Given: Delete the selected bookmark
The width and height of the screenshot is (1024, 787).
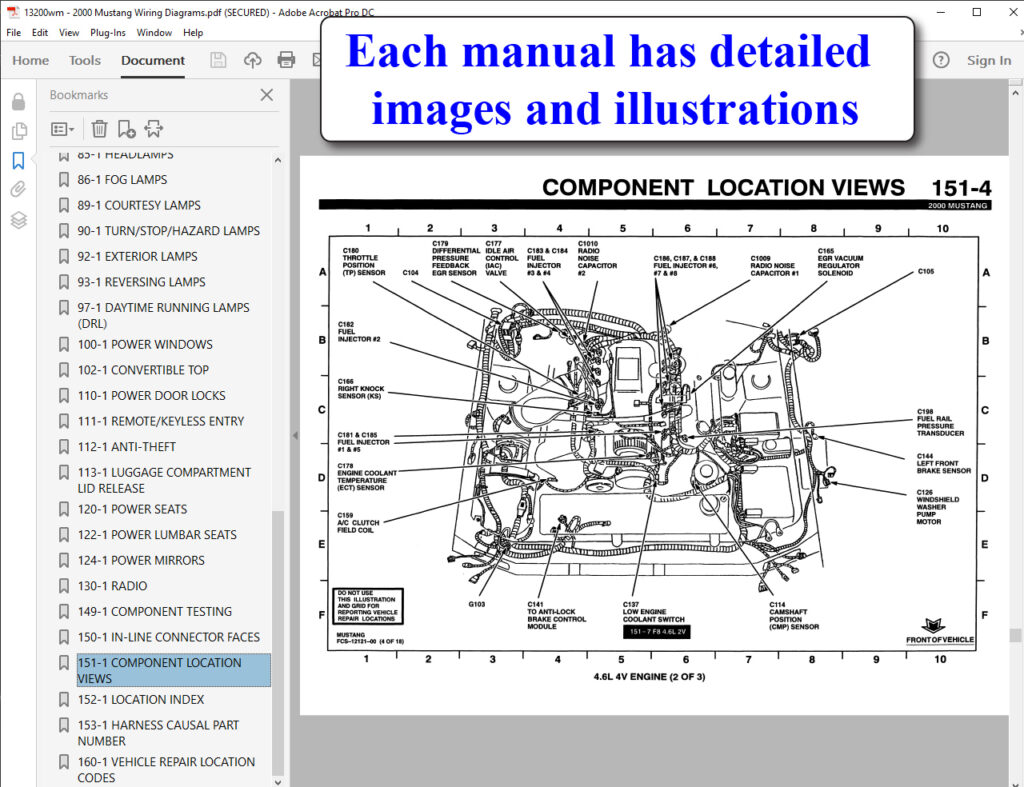Looking at the screenshot, I should coord(99,128).
